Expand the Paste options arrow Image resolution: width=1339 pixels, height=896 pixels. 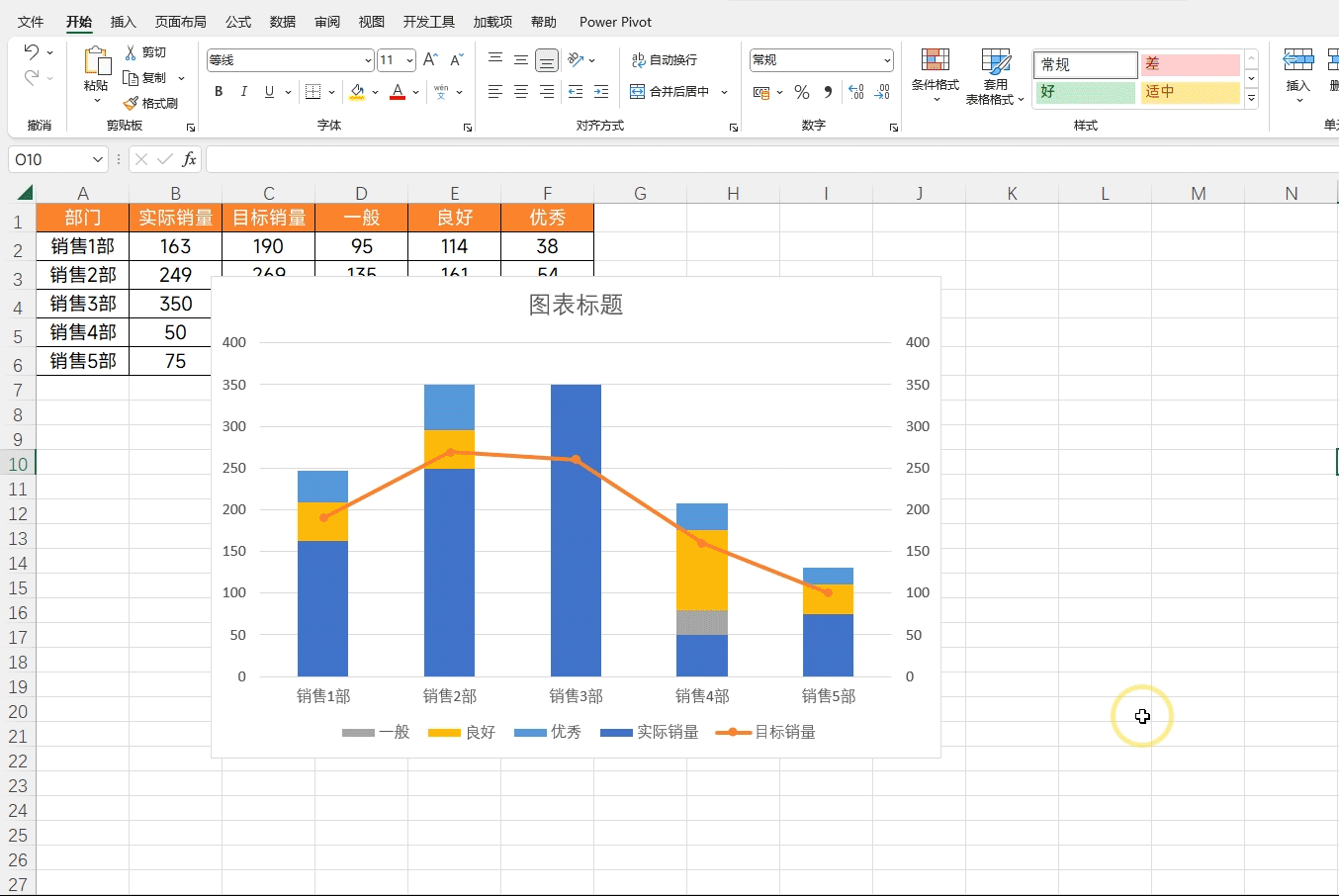tap(96, 100)
